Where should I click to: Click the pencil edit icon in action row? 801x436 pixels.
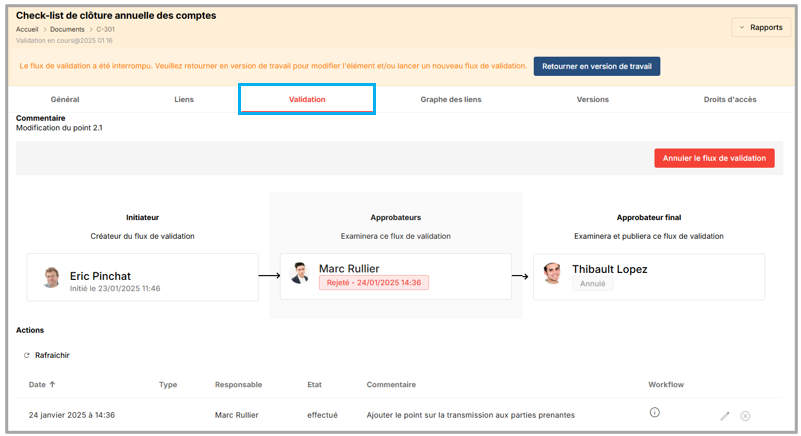point(725,415)
